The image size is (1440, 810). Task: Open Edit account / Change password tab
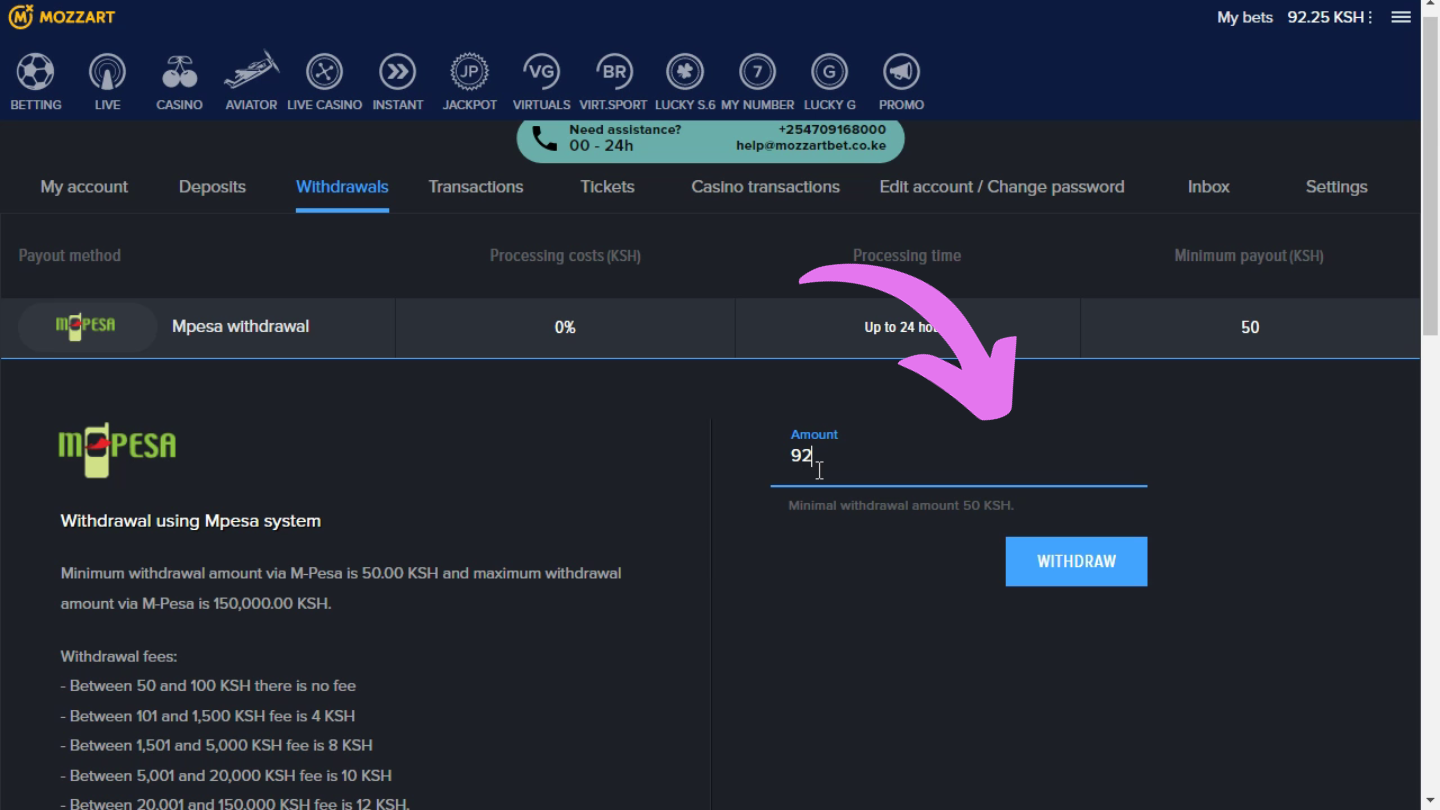pos(1002,187)
